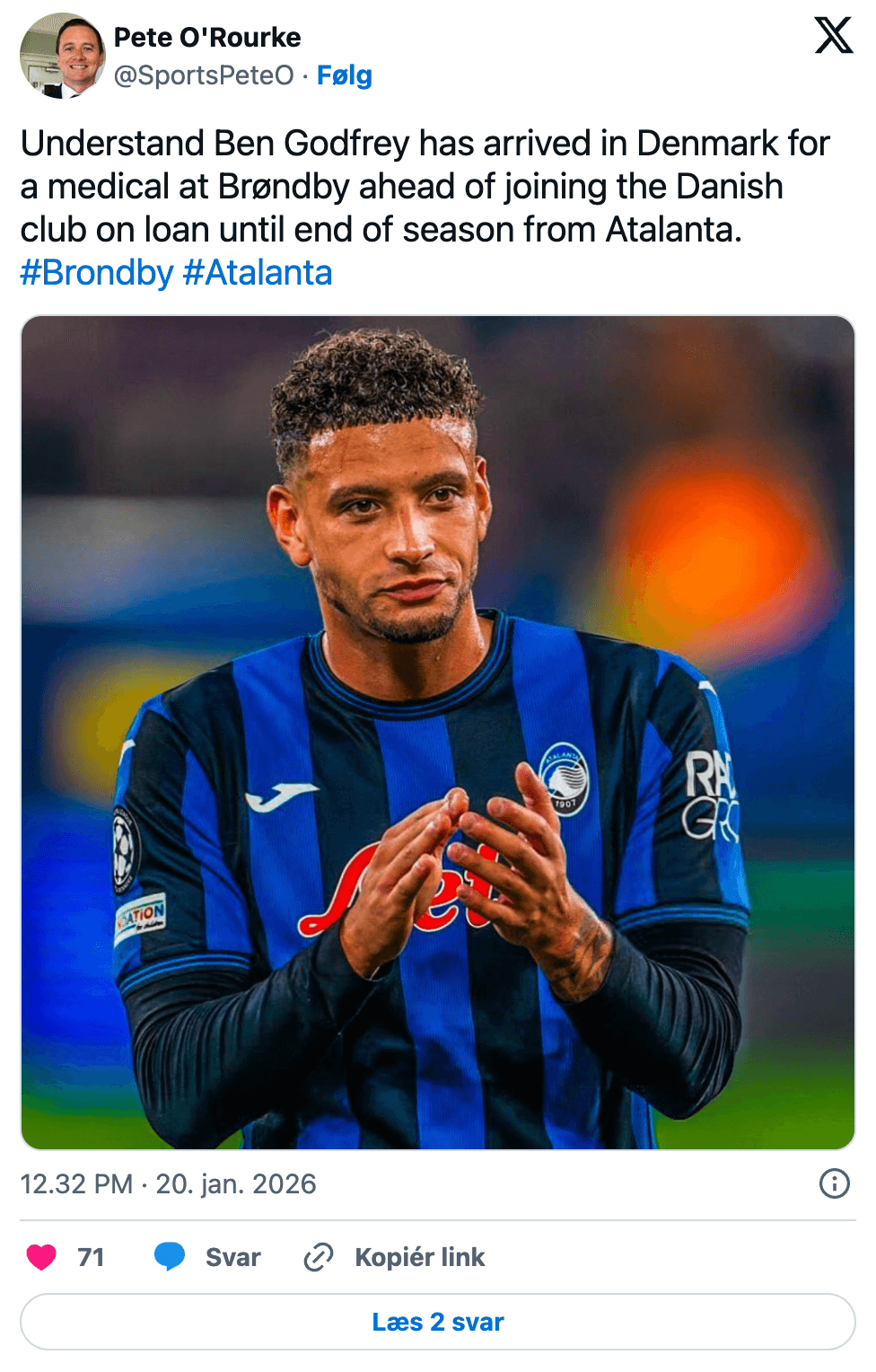
Task: Click the chain link copy icon
Action: pyautogui.click(x=319, y=1257)
